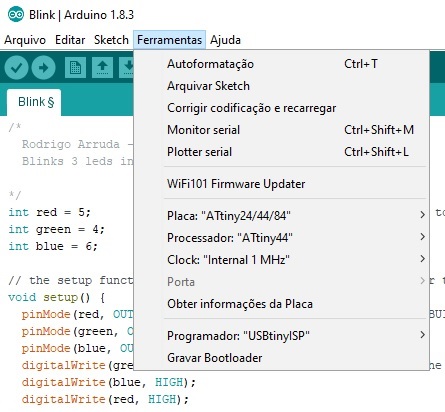445x412 pixels.
Task: Open the Programador USBtinyISP submenu
Action: coord(296,335)
